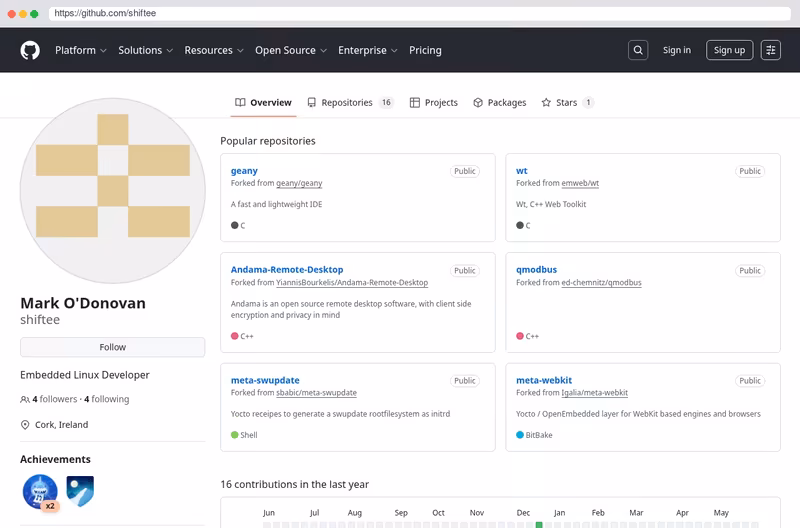
Task: Click the Sign in link
Action: 677,50
